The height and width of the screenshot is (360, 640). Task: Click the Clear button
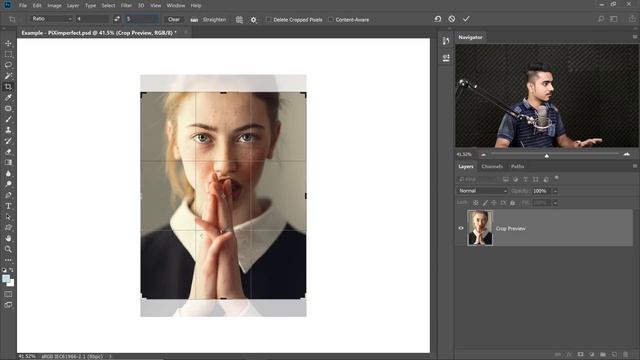tap(174, 19)
